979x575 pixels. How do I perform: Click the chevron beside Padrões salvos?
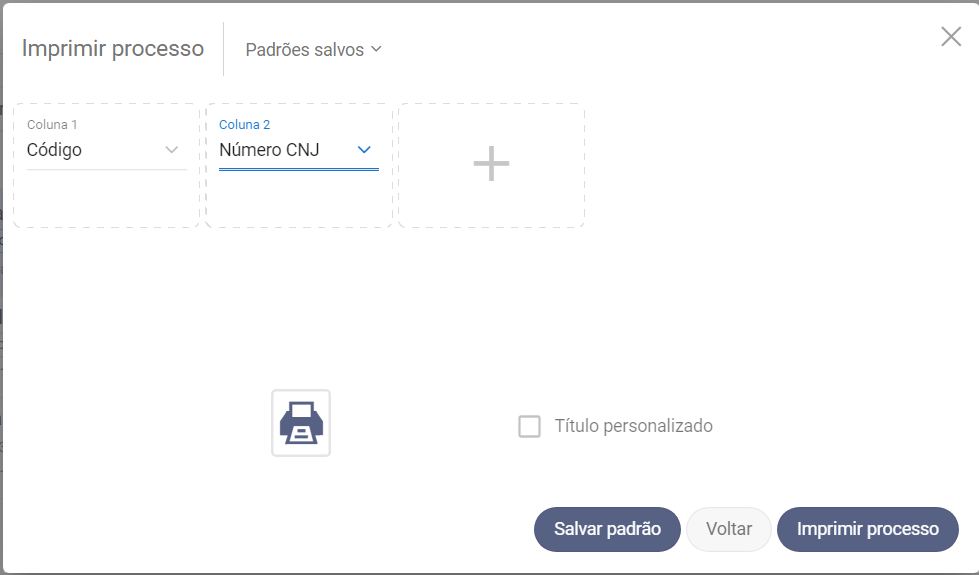(x=376, y=49)
